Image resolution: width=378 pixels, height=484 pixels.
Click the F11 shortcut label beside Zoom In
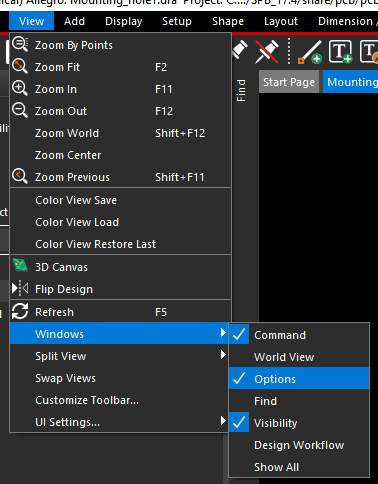pyautogui.click(x=164, y=89)
